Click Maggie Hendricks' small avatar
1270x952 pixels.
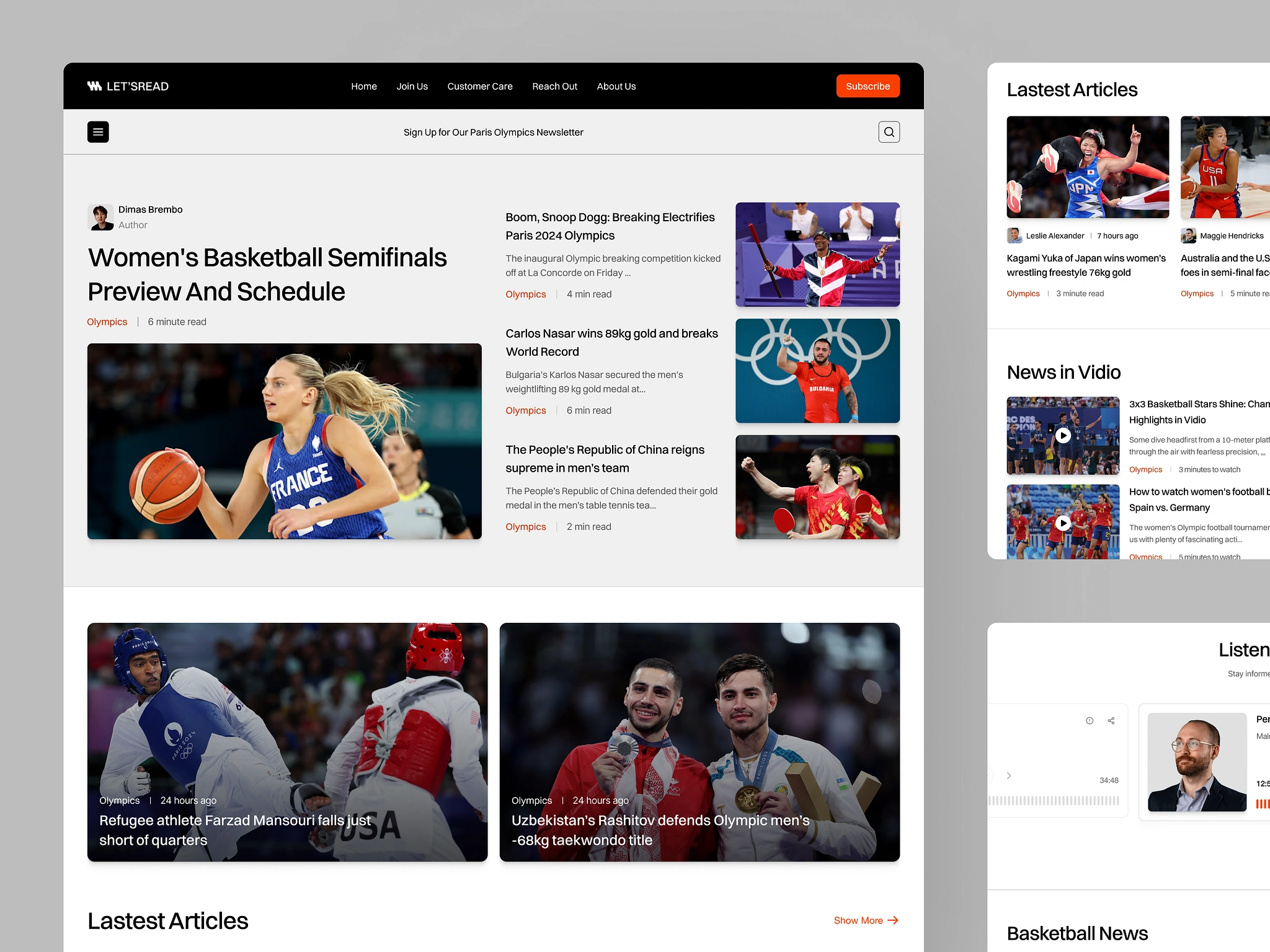click(x=1188, y=236)
